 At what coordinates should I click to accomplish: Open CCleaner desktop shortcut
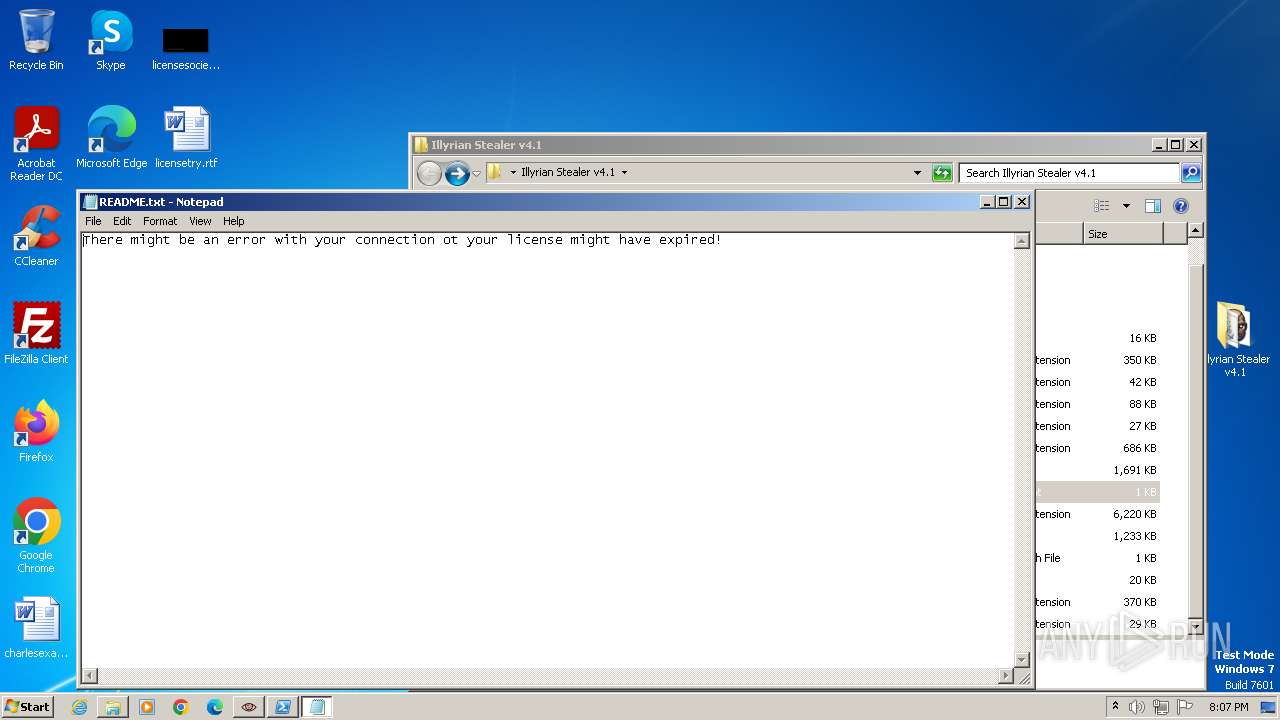coord(36,236)
